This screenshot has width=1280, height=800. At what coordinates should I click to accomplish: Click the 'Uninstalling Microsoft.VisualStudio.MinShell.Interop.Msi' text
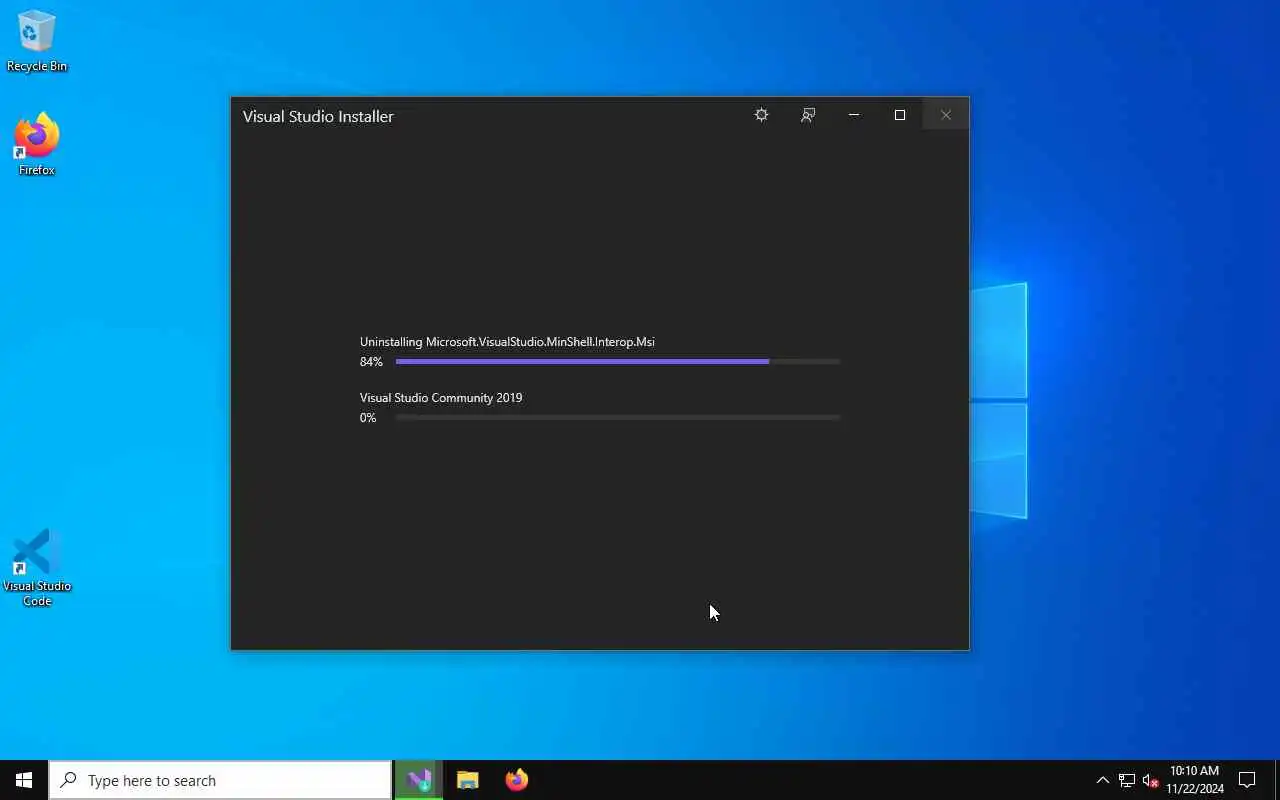click(507, 342)
